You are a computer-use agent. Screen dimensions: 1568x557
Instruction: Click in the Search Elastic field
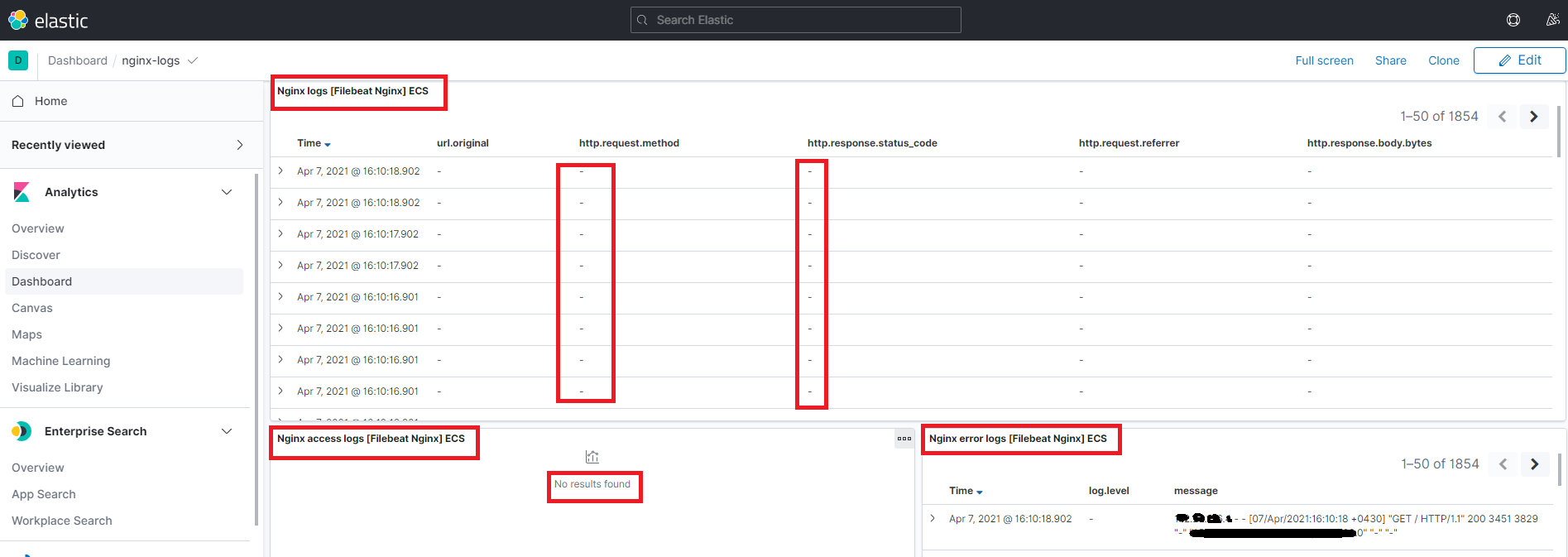tap(796, 20)
